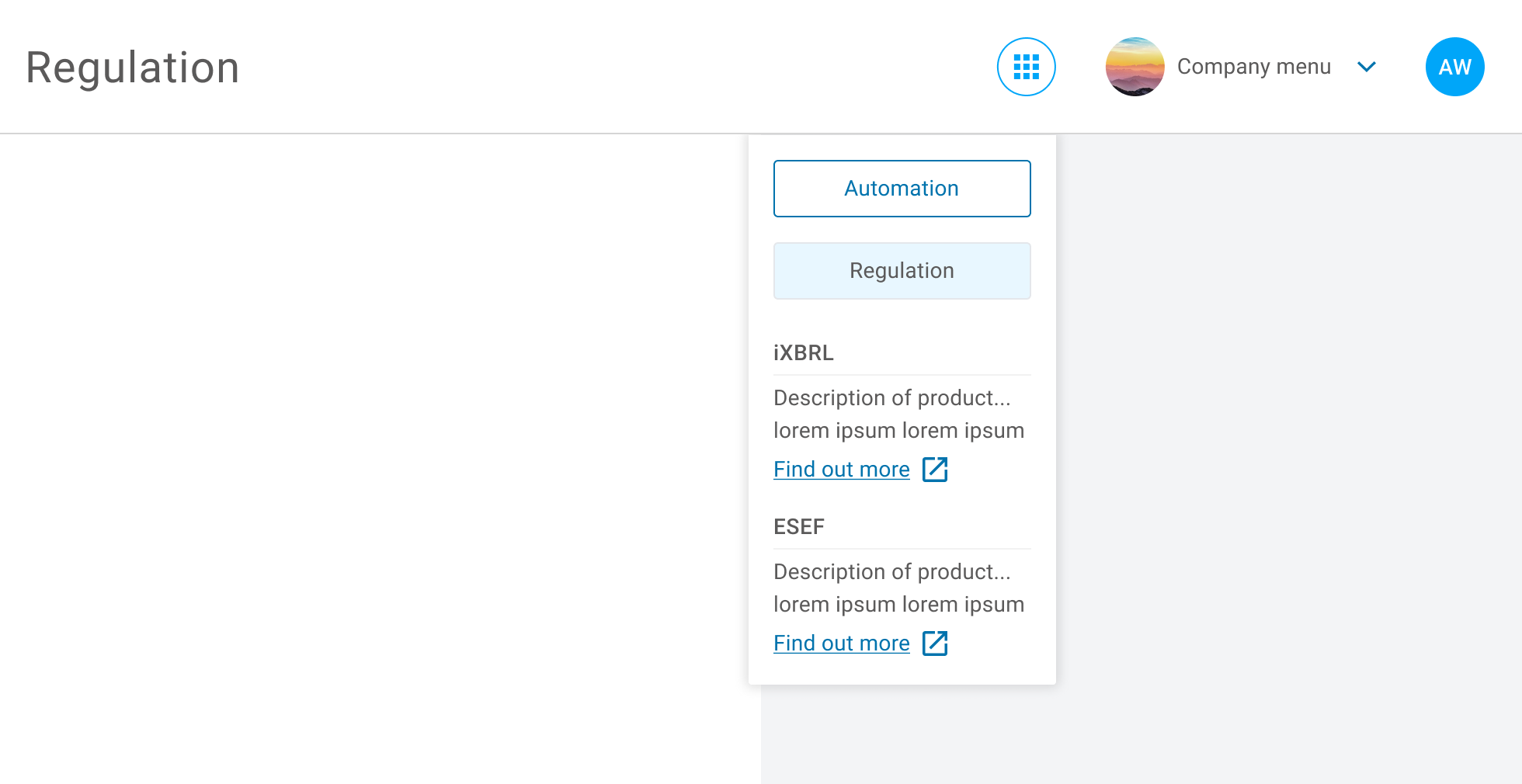Click the AW user avatar
The image size is (1522, 784).
coord(1454,67)
